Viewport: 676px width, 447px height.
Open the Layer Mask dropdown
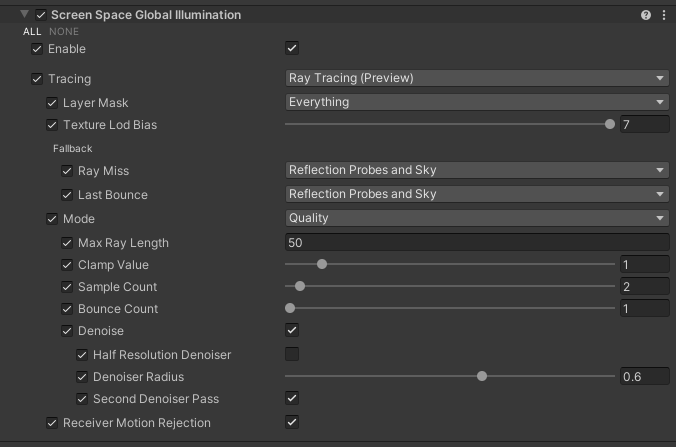pyautogui.click(x=476, y=102)
